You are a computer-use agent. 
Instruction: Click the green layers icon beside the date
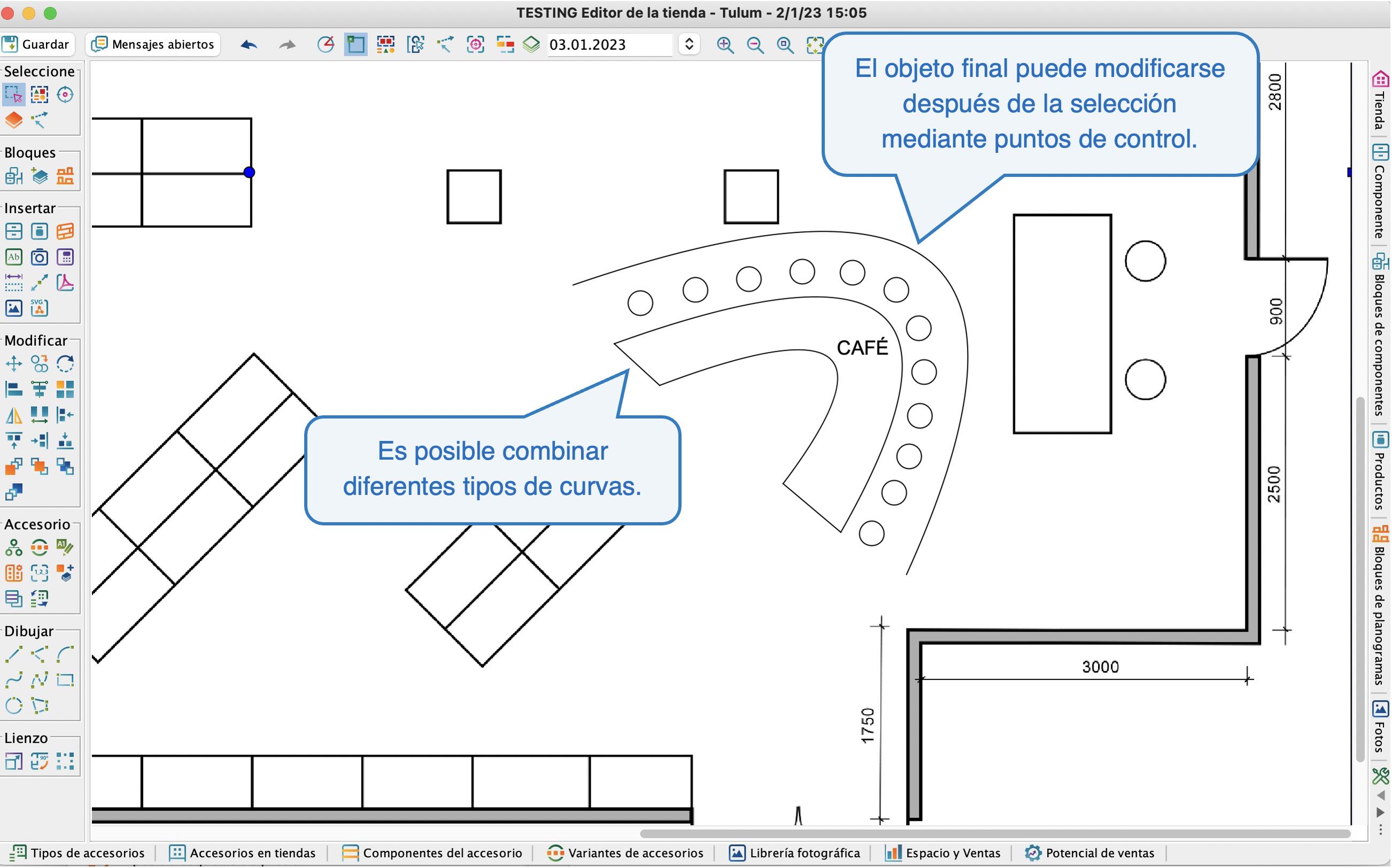[532, 45]
